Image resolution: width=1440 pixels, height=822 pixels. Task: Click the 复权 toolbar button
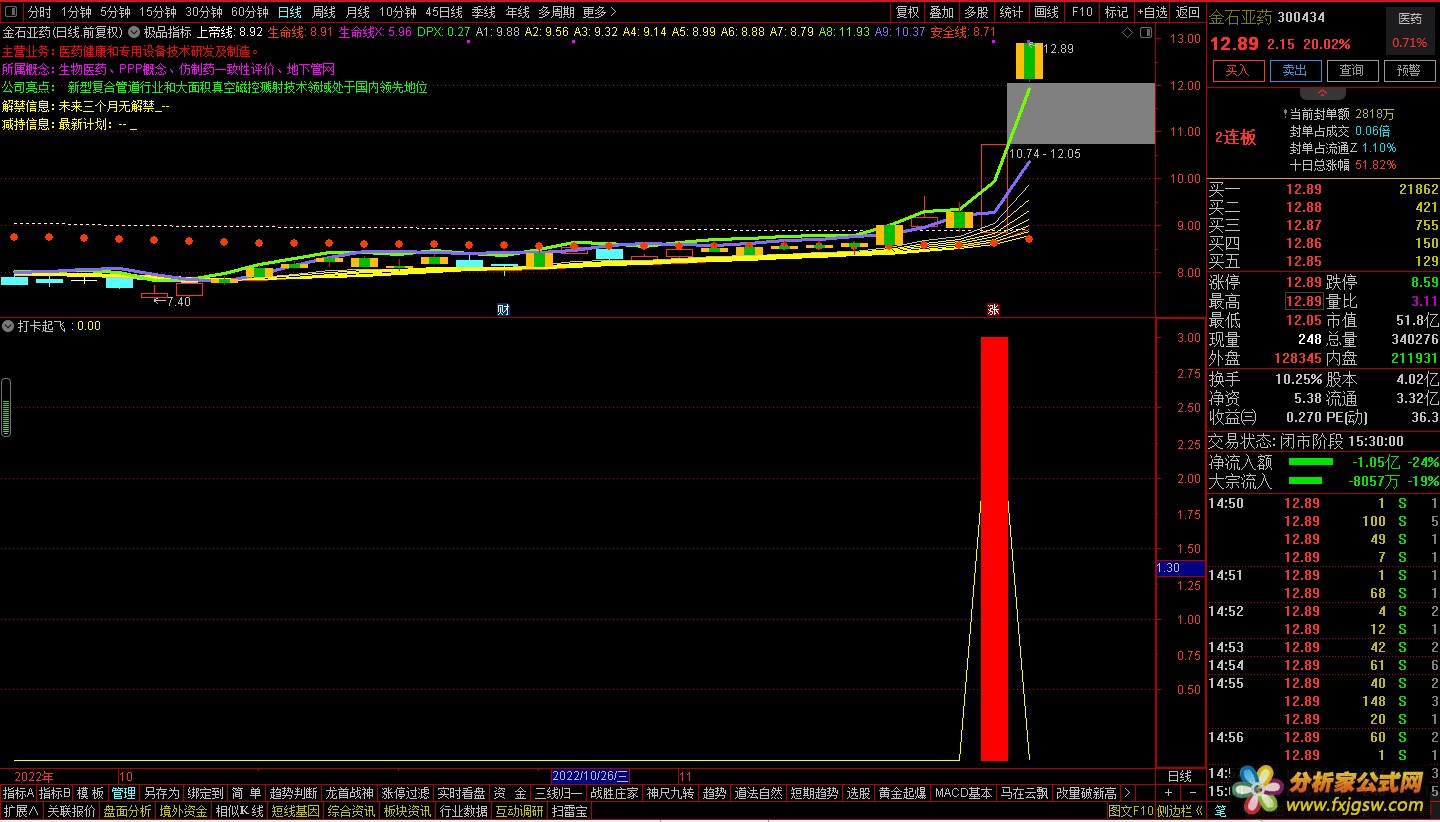(x=907, y=12)
